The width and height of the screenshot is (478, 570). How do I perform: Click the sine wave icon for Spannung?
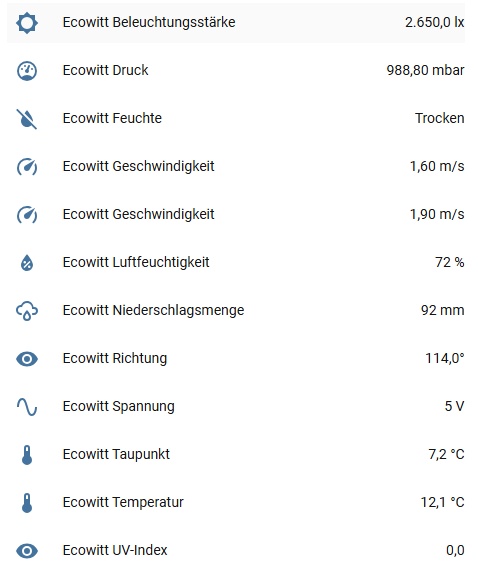(x=27, y=407)
